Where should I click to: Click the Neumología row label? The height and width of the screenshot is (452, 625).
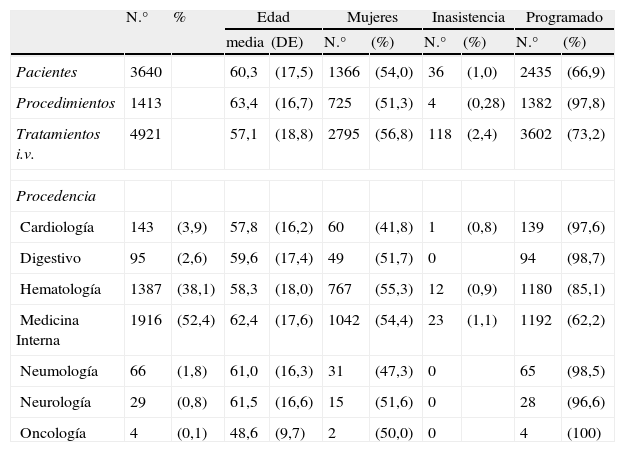[x=59, y=371]
